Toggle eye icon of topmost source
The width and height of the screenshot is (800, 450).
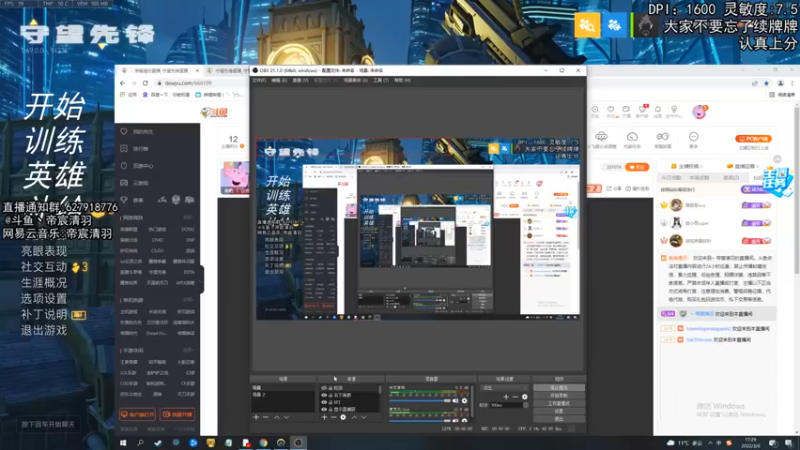(x=324, y=388)
